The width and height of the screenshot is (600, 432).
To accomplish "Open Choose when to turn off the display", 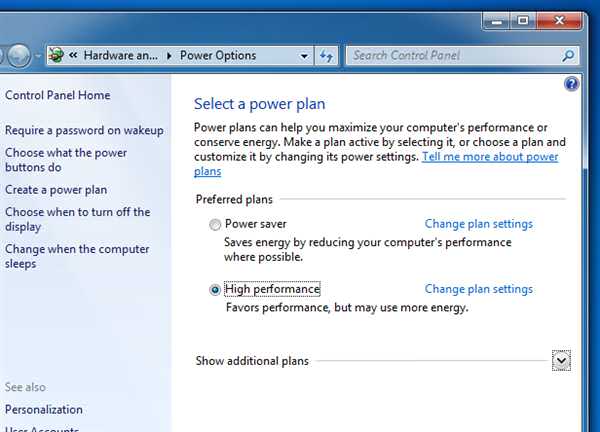I will point(78,219).
